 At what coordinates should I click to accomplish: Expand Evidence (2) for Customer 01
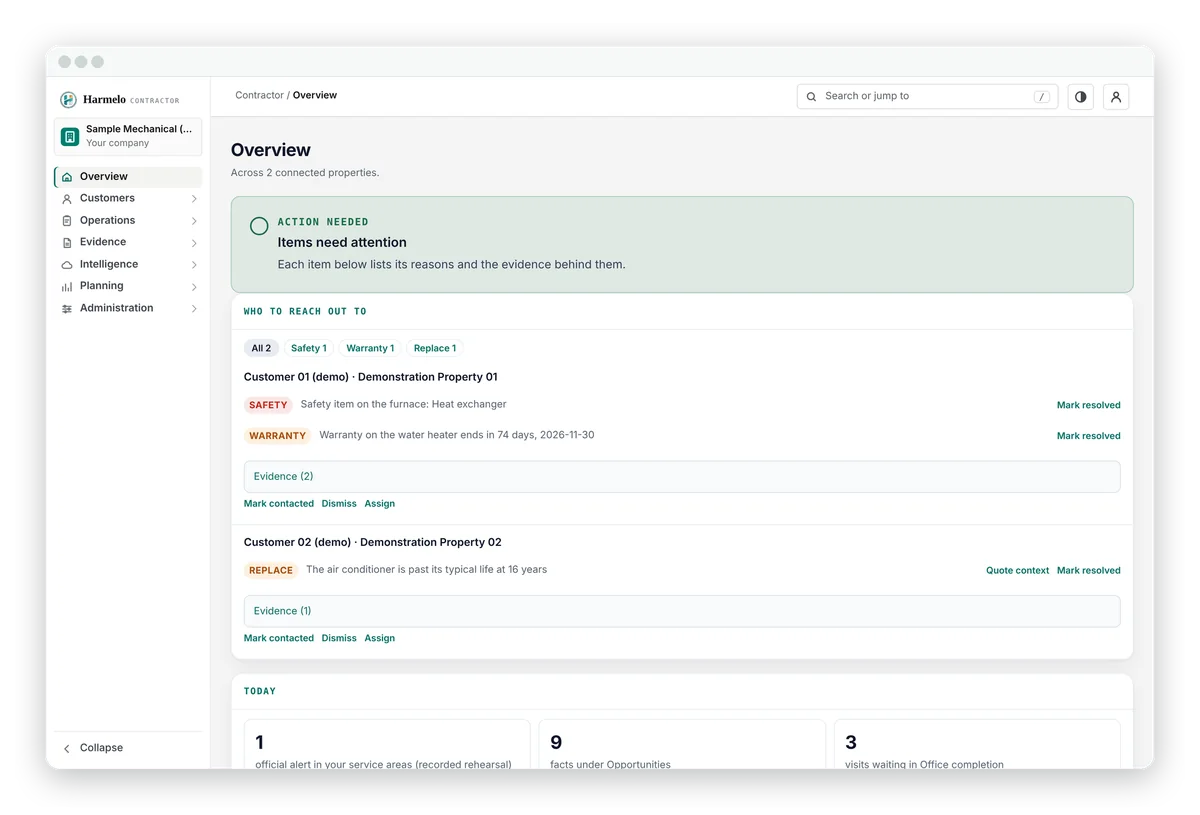pyautogui.click(x=682, y=477)
